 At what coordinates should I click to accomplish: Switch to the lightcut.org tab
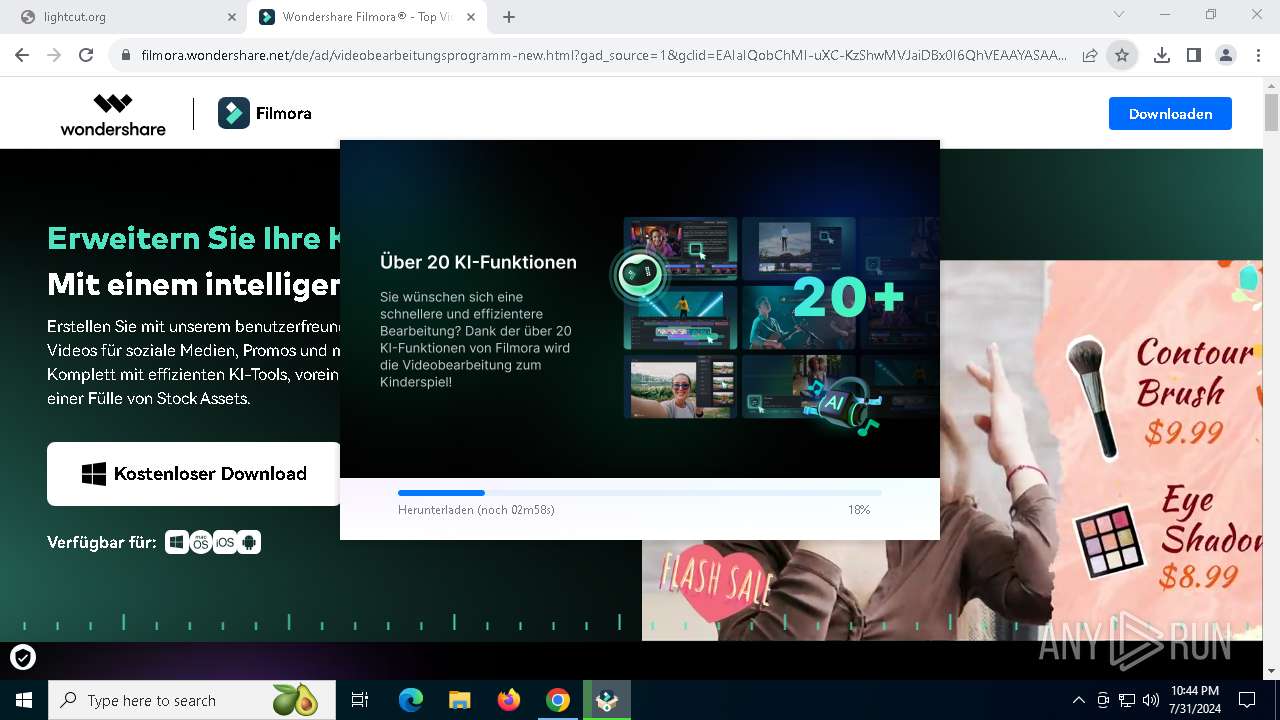click(x=125, y=17)
